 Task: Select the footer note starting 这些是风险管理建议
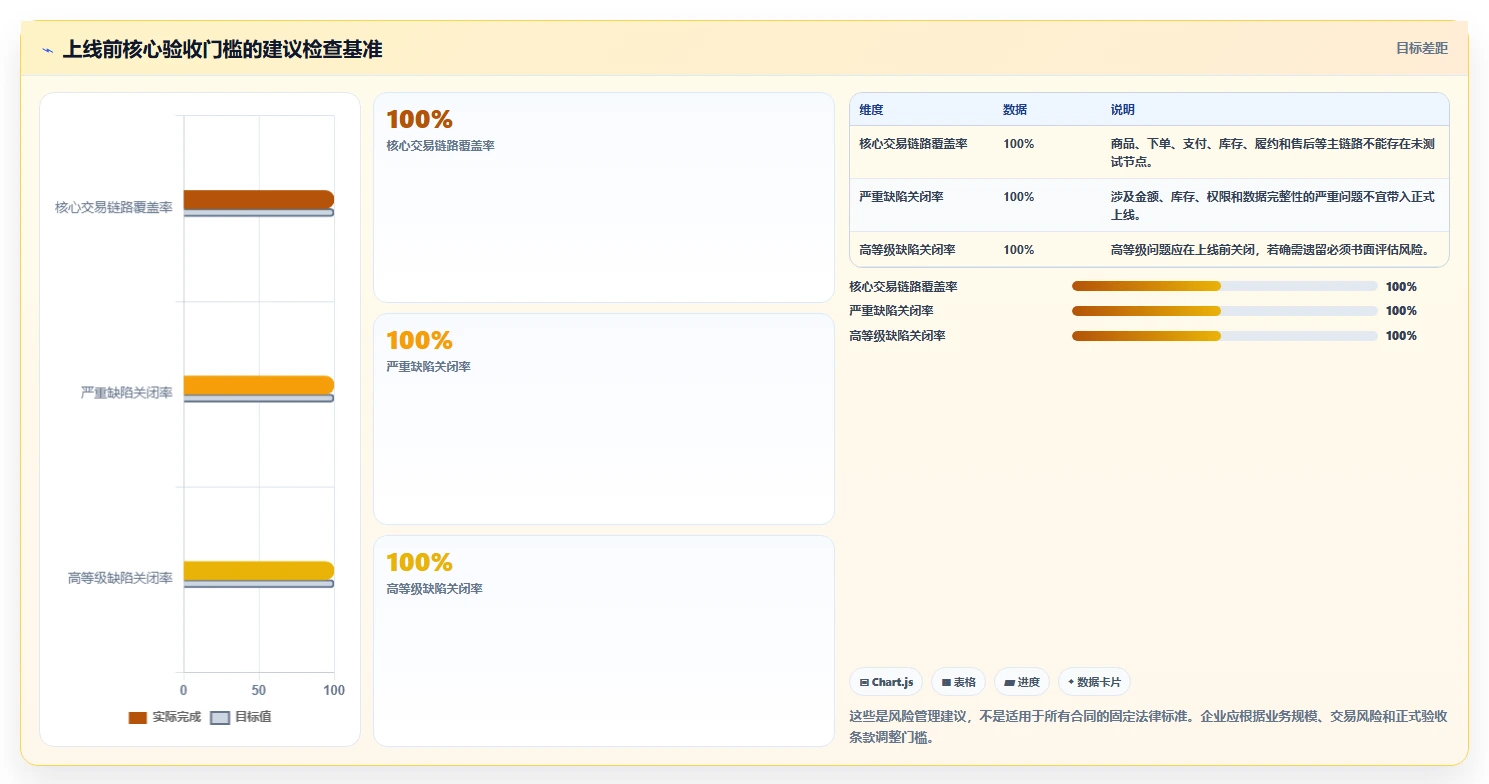coord(1148,727)
